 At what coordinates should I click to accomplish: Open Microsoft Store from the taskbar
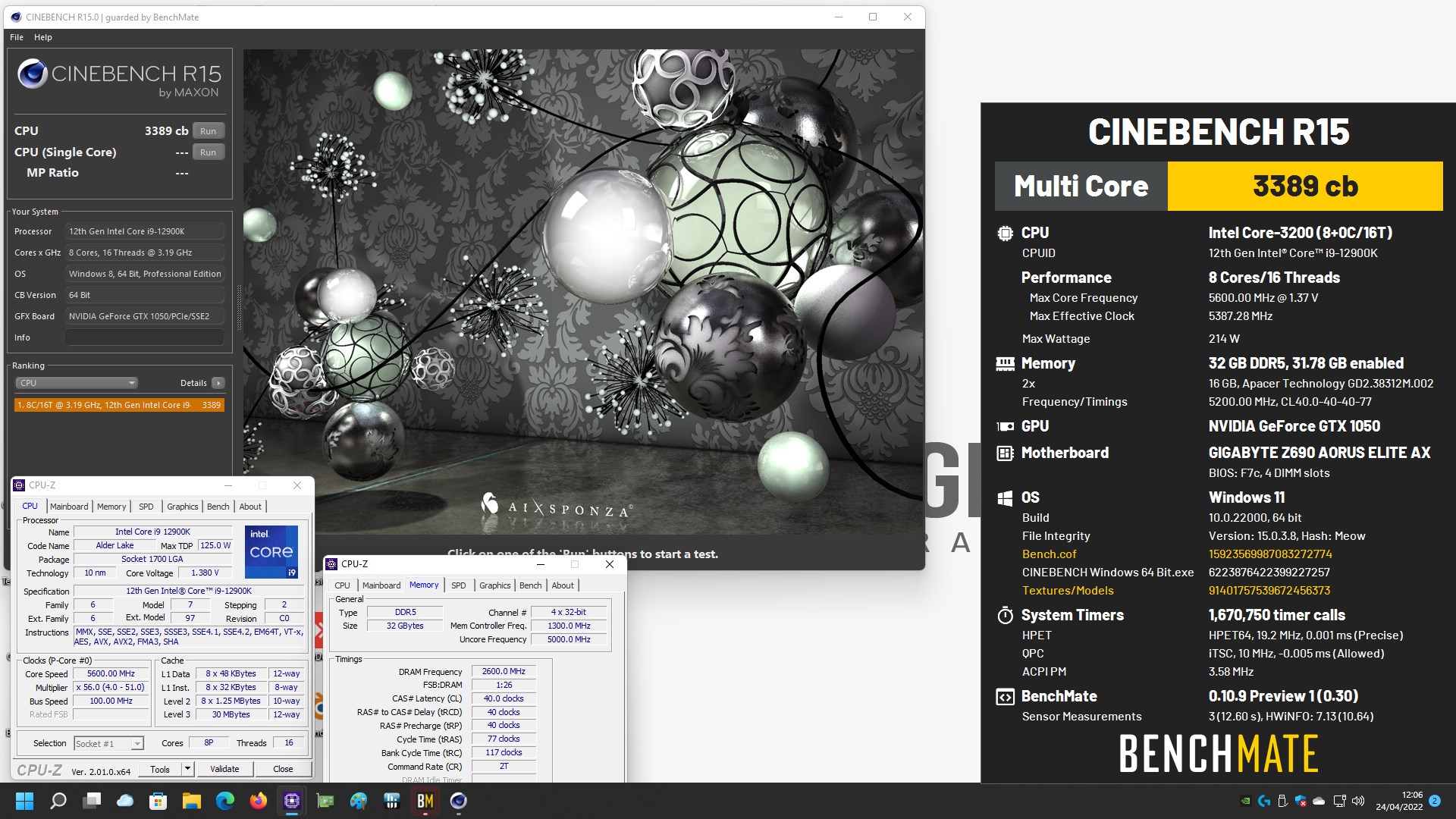pos(158,801)
